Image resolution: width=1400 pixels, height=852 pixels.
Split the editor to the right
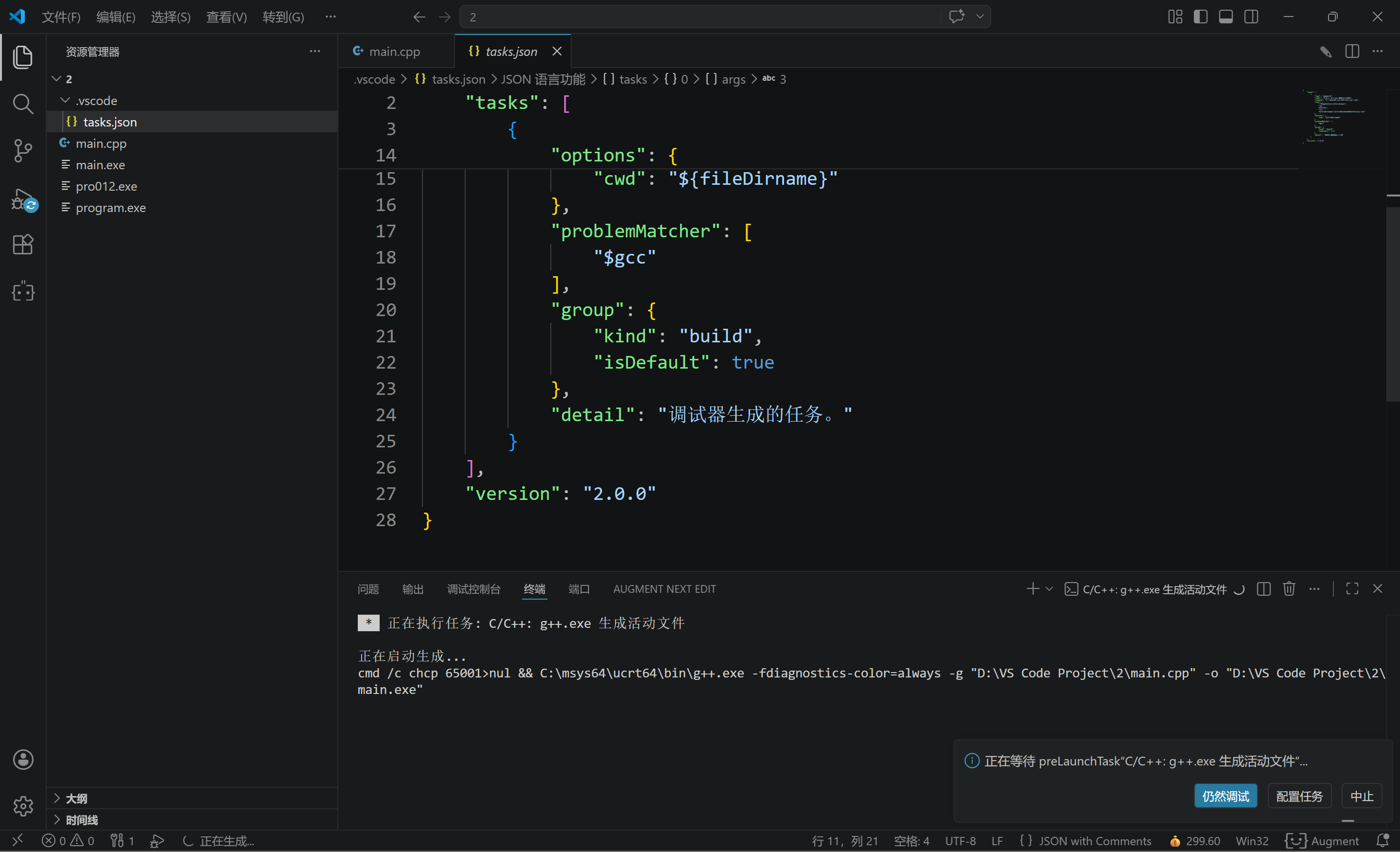pos(1352,52)
